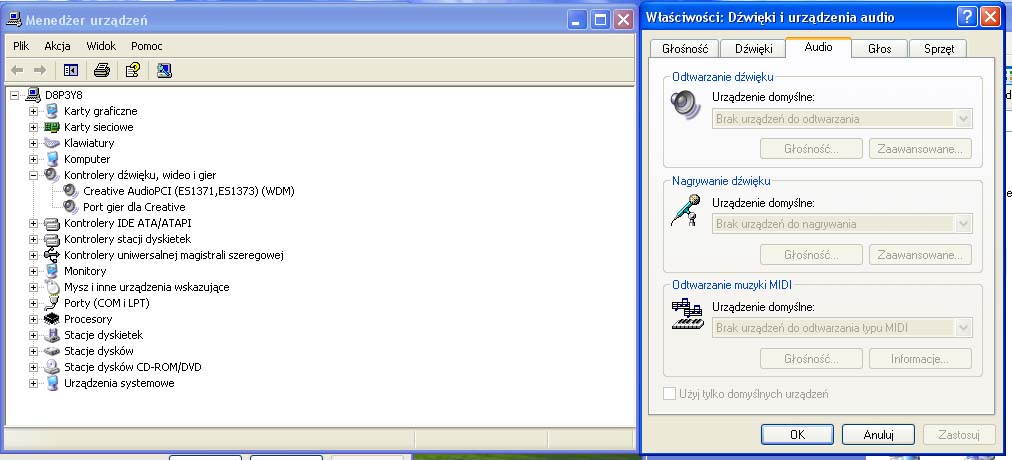Screen dimensions: 1012x460
Task: Click the MIDI keyboard icon
Action: (x=686, y=315)
